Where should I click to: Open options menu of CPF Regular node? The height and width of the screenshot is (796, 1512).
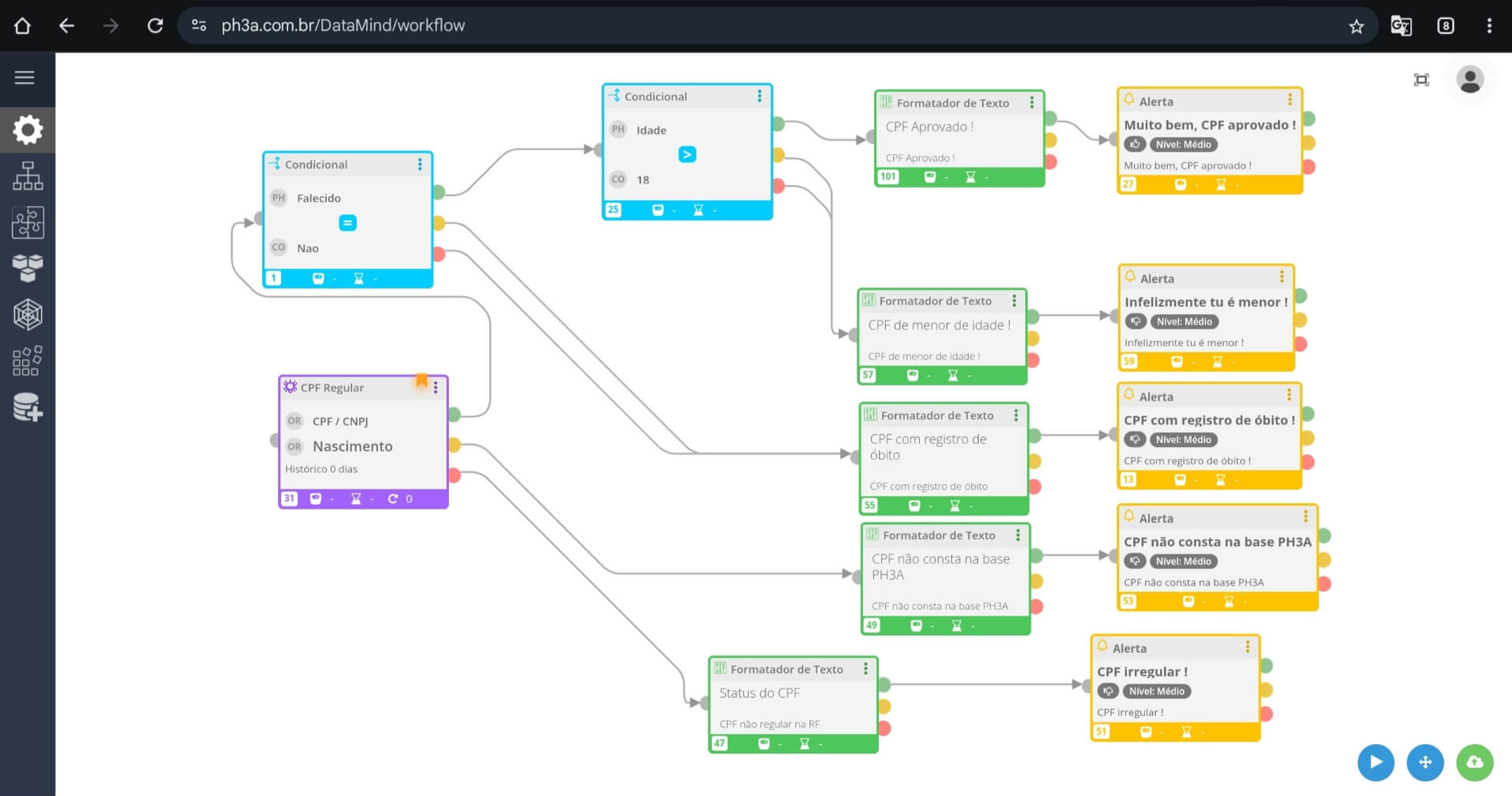[435, 387]
